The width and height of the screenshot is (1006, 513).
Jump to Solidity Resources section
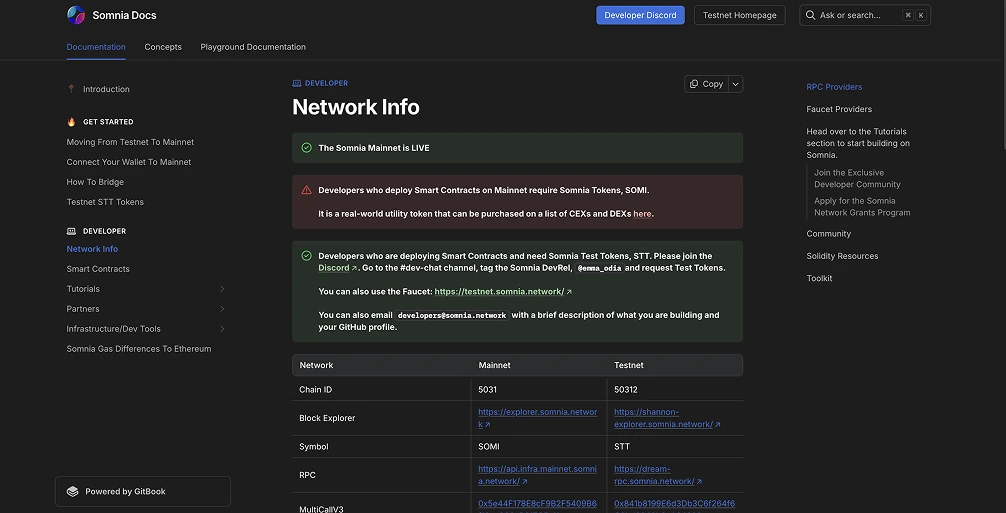coord(842,256)
